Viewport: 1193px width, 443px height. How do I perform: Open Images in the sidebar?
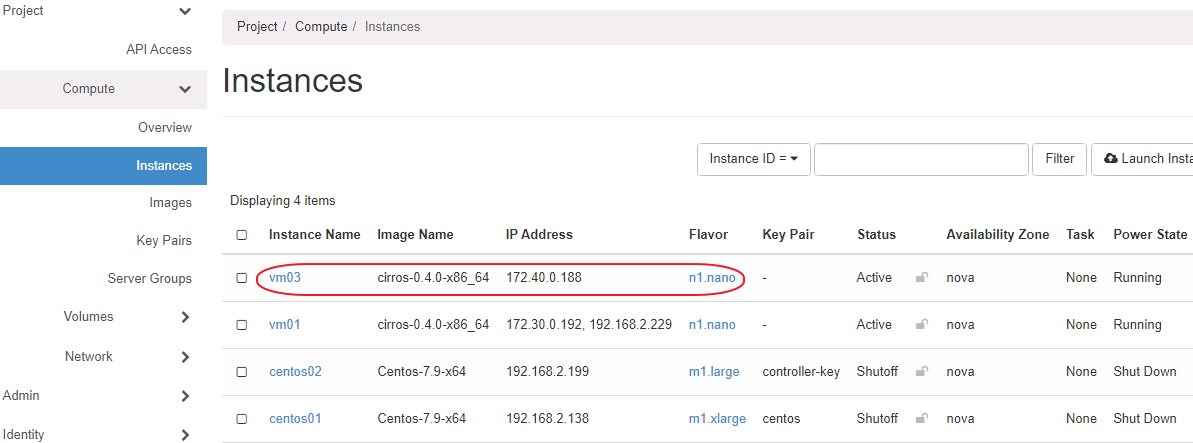[170, 203]
